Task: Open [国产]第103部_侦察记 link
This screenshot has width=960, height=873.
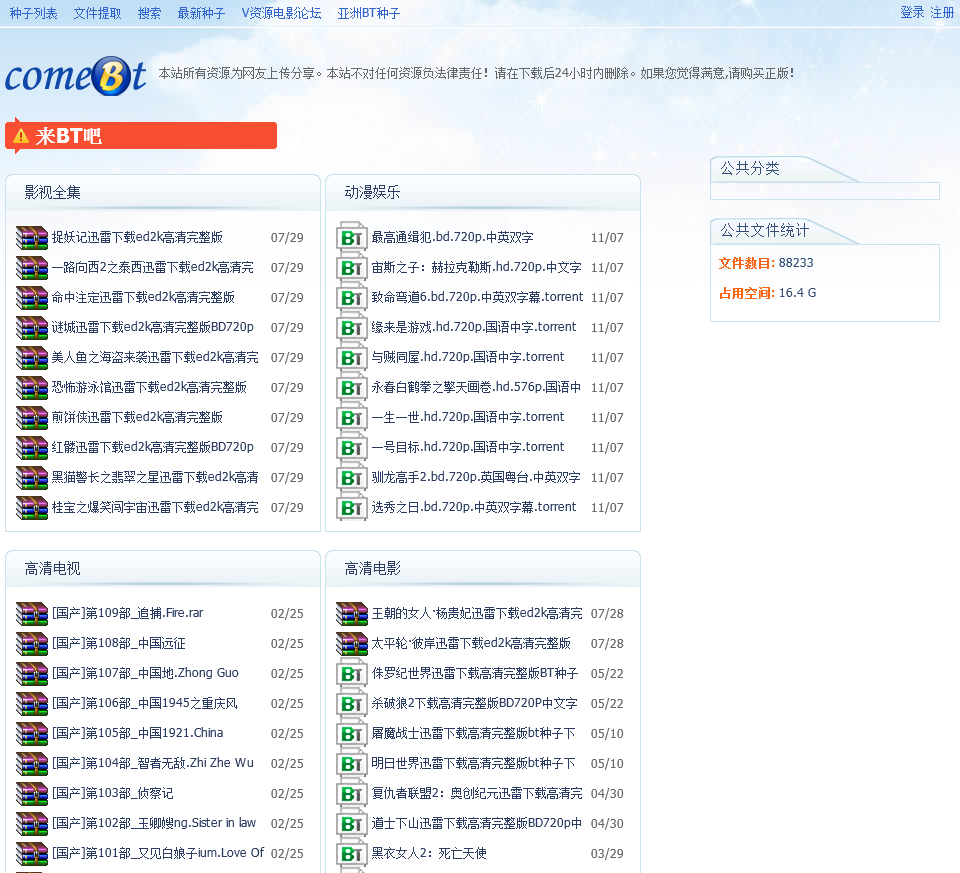Action: pyautogui.click(x=113, y=793)
